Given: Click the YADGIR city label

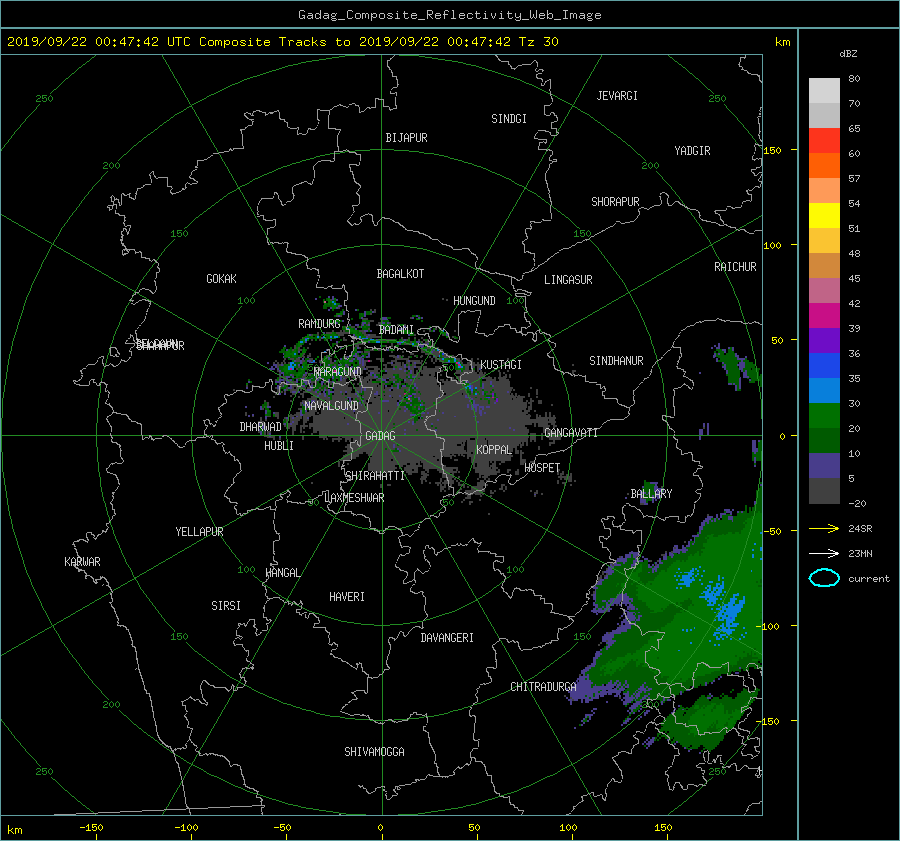Looking at the screenshot, I should (x=692, y=151).
